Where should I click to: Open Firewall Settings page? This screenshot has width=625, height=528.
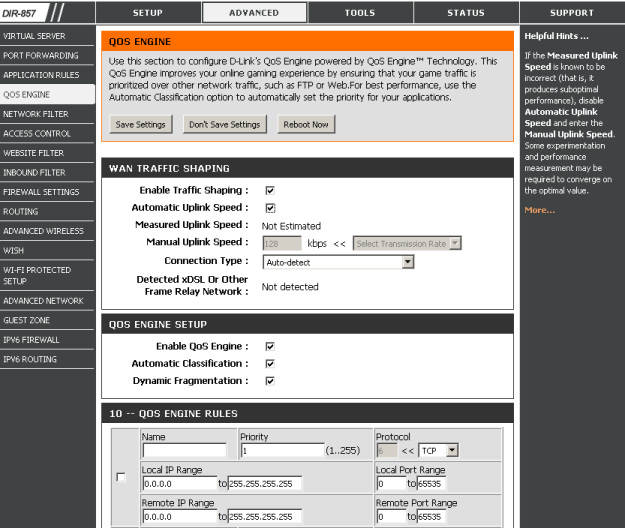point(47,192)
